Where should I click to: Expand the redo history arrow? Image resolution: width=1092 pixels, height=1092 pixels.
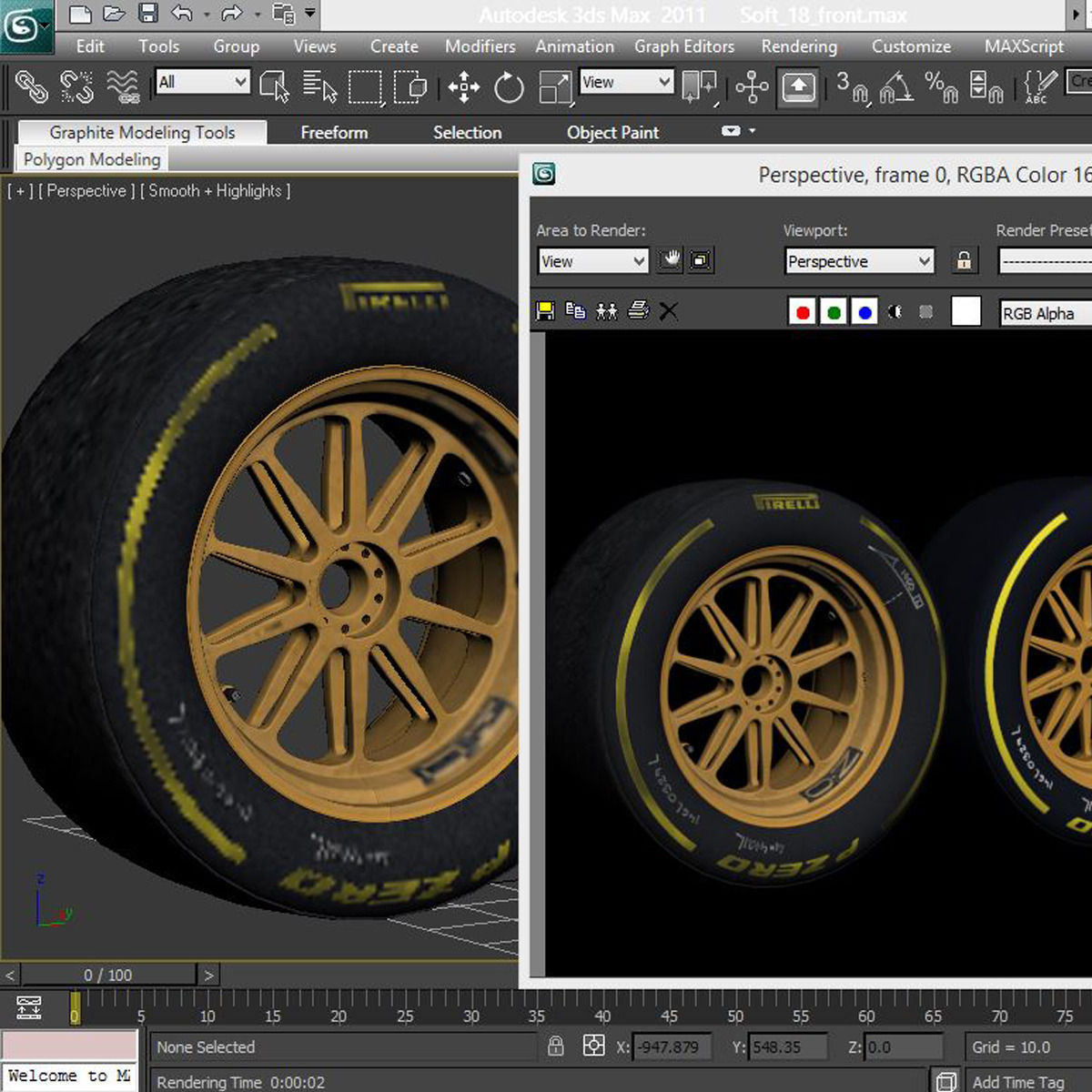pos(257,15)
